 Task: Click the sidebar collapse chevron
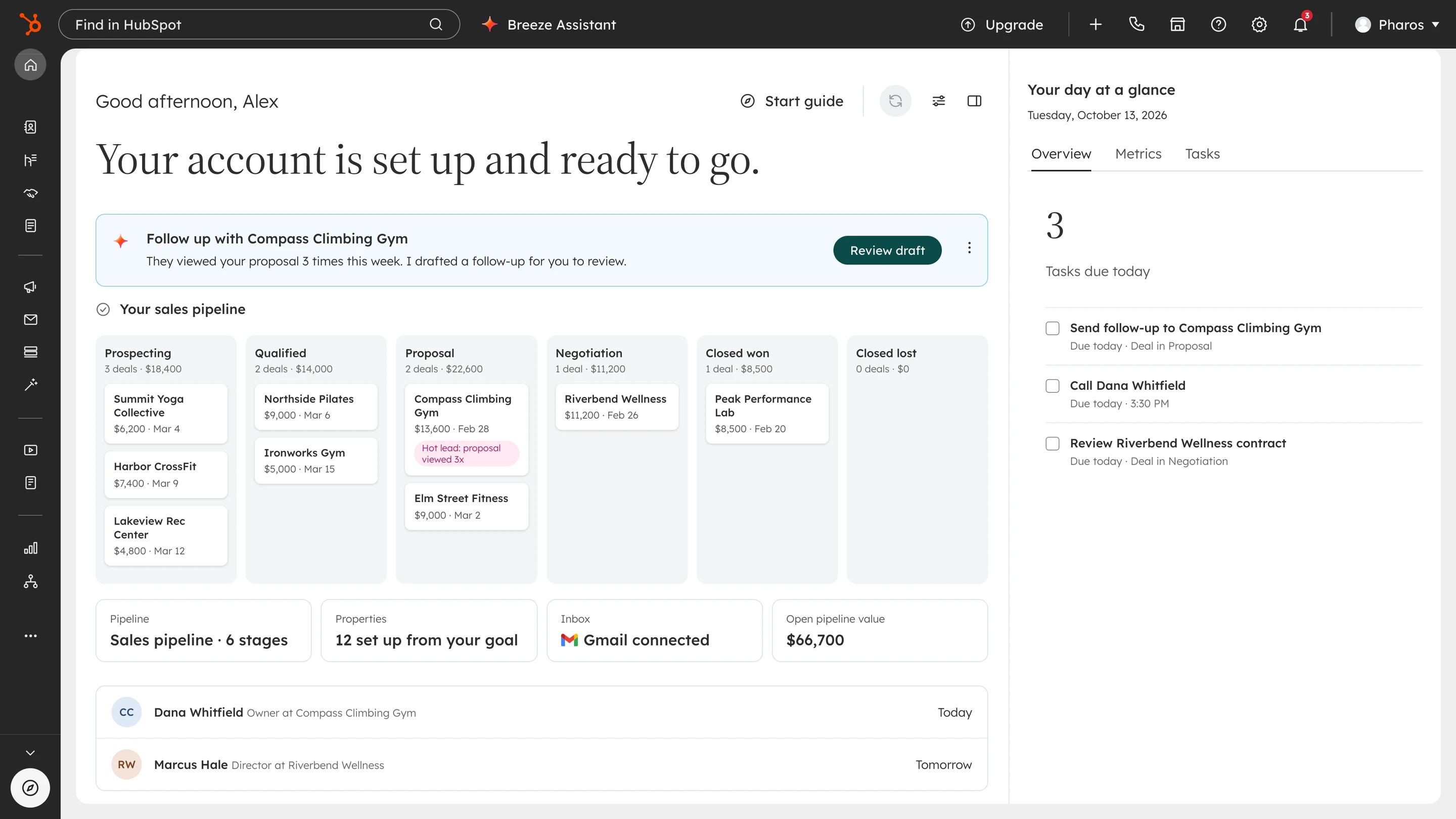coord(30,753)
